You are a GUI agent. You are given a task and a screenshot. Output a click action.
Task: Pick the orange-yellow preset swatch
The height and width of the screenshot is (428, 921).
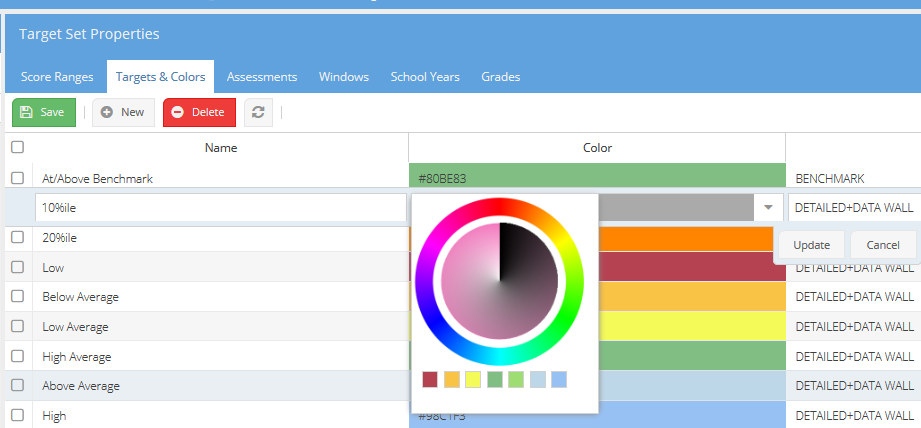[452, 379]
